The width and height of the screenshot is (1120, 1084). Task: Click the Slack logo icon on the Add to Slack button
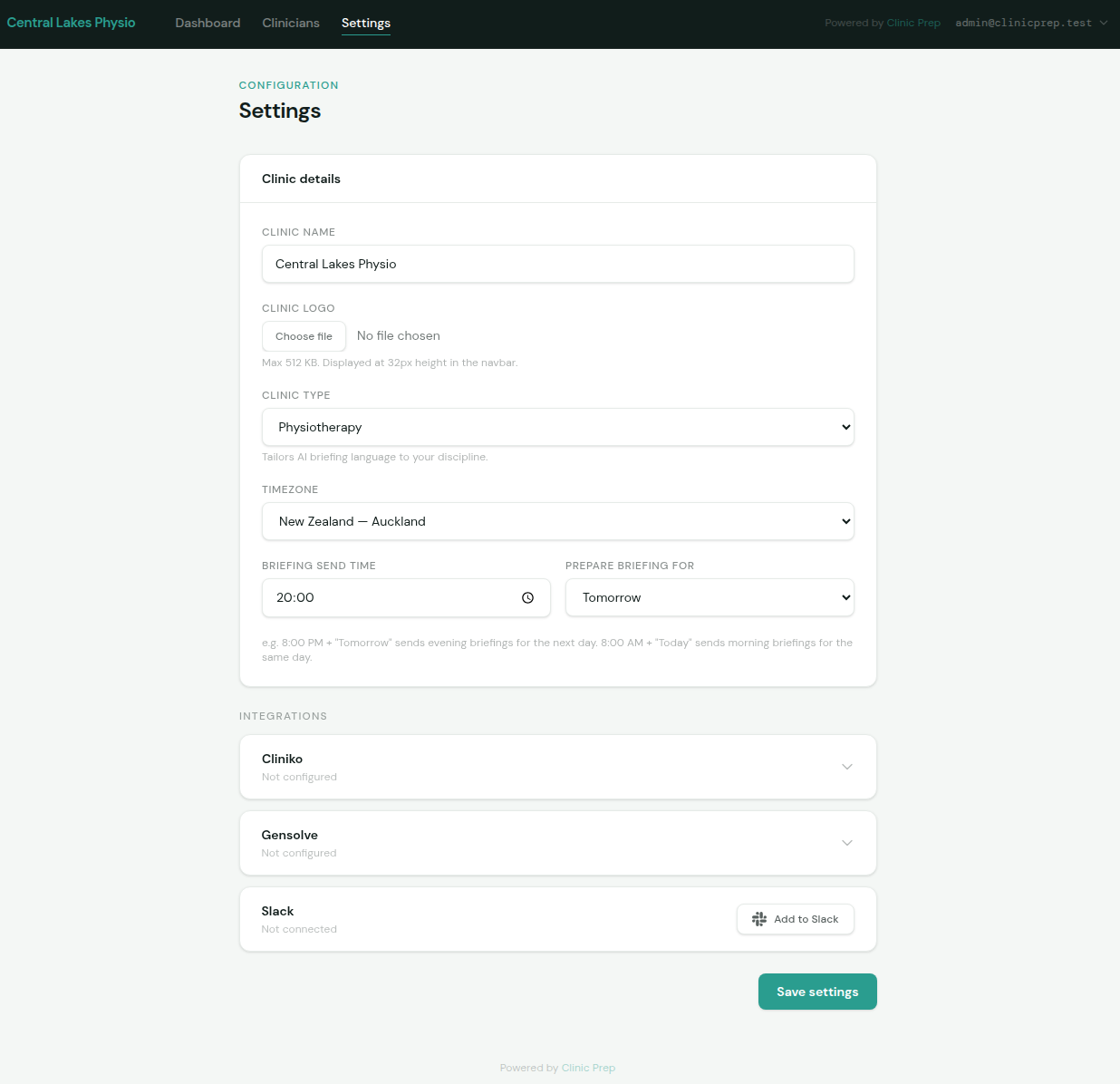point(758,918)
